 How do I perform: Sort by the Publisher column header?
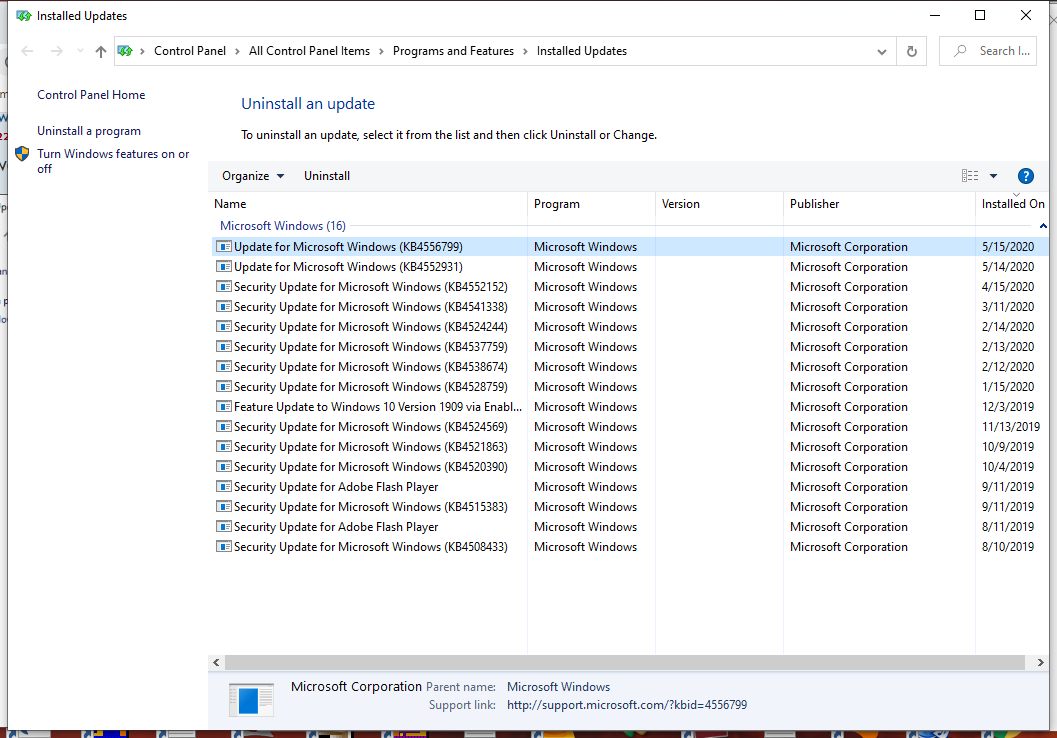point(879,204)
